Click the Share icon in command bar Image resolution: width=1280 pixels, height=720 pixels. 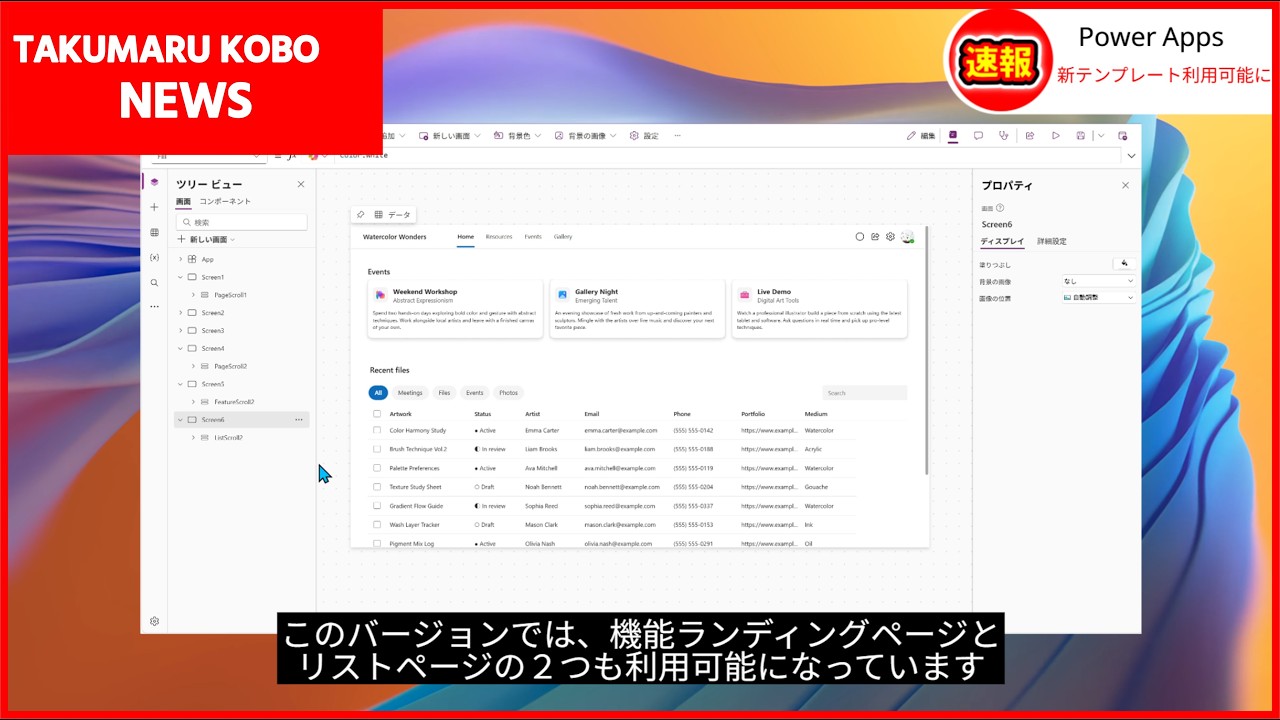(x=1029, y=136)
